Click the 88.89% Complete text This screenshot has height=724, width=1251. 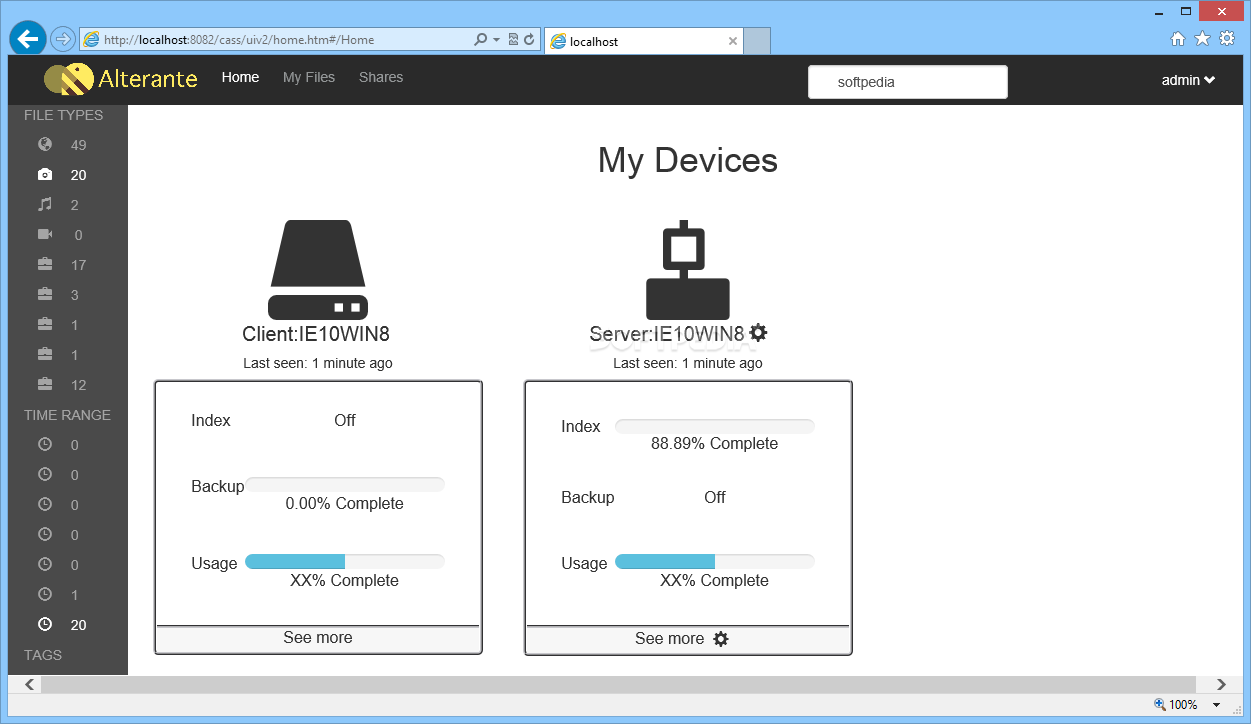(714, 443)
